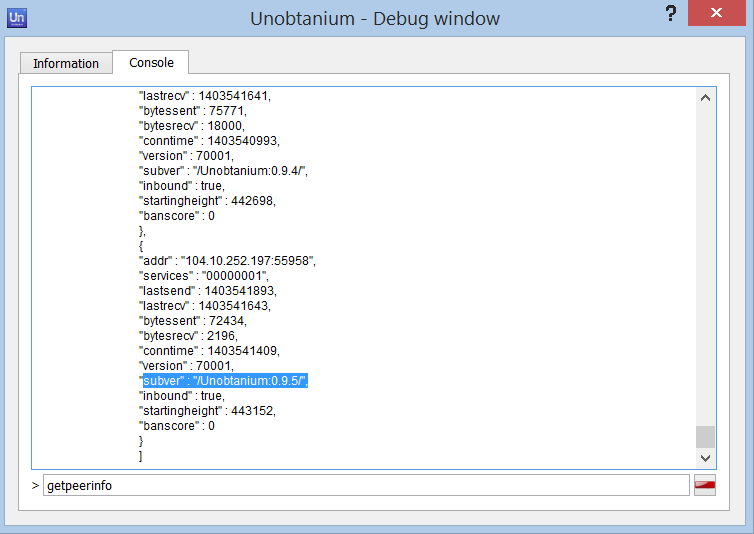Click the getpeerinfo command input field
This screenshot has width=754, height=534.
[366, 485]
